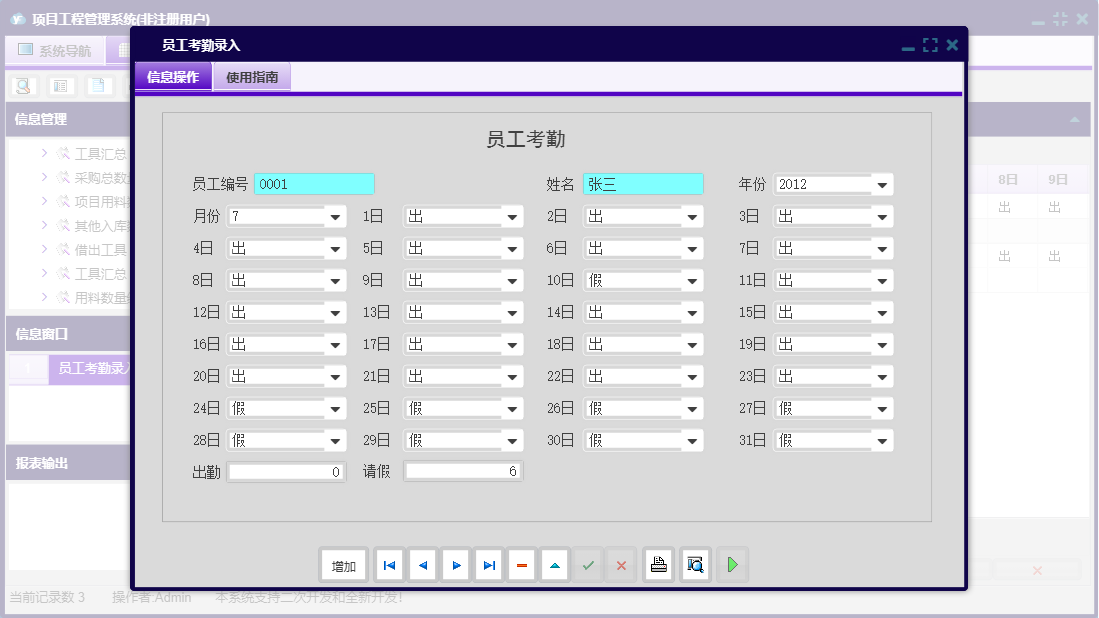Run the report using the green play icon
Screen dimensions: 1099x618
[732, 565]
